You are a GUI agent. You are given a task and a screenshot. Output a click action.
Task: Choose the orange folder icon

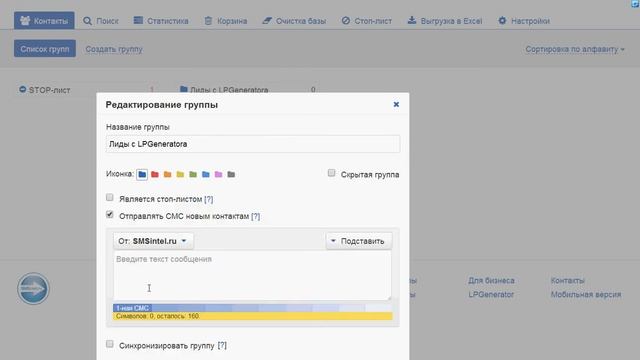coord(167,175)
